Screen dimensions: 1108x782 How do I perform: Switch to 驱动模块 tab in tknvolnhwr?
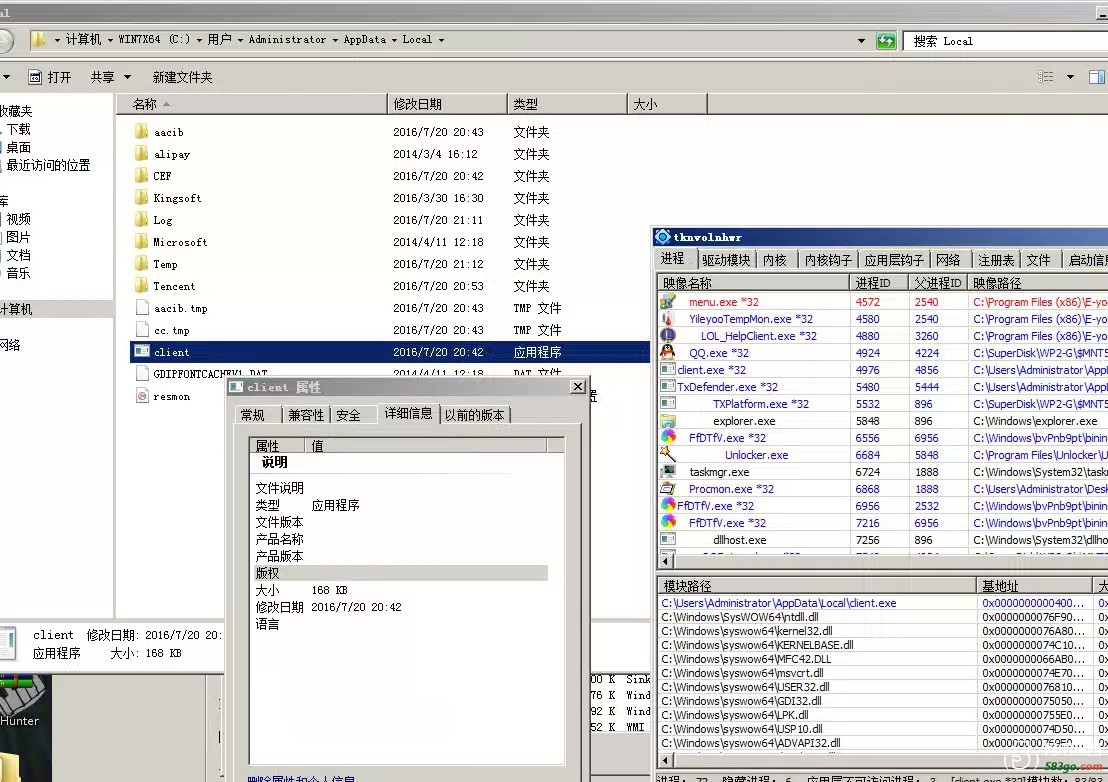pos(726,260)
